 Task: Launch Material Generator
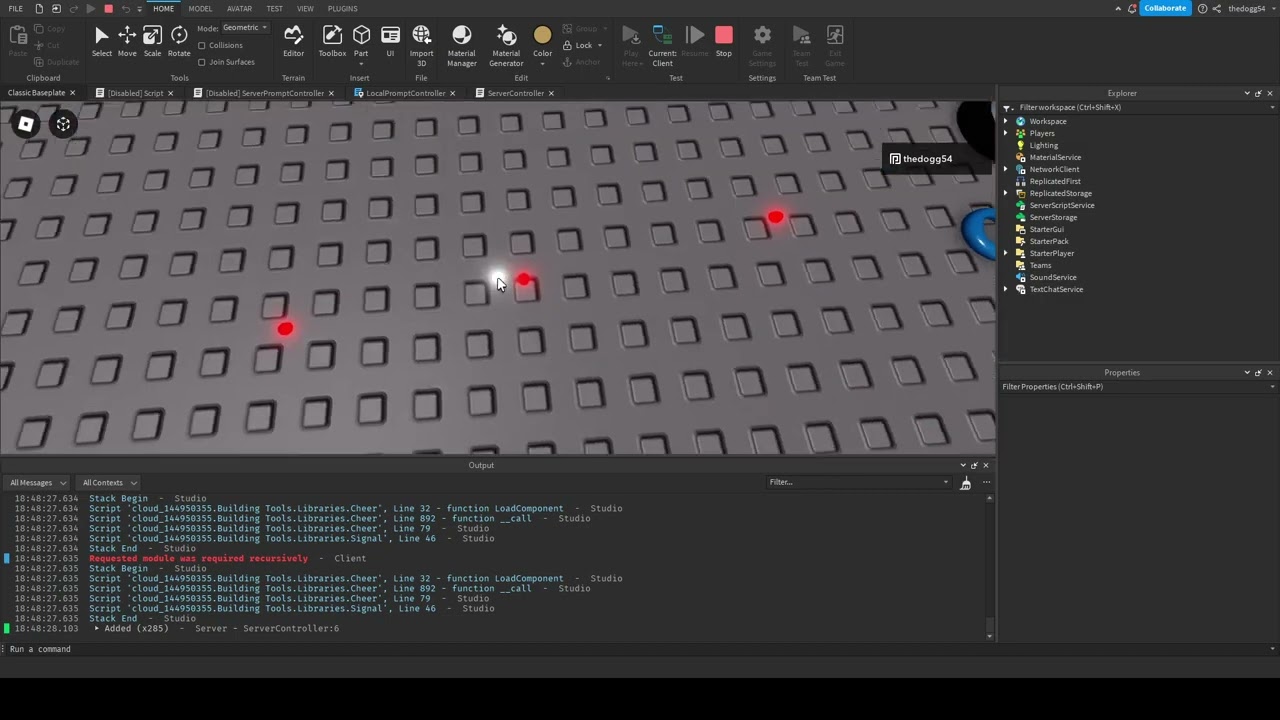[x=506, y=45]
